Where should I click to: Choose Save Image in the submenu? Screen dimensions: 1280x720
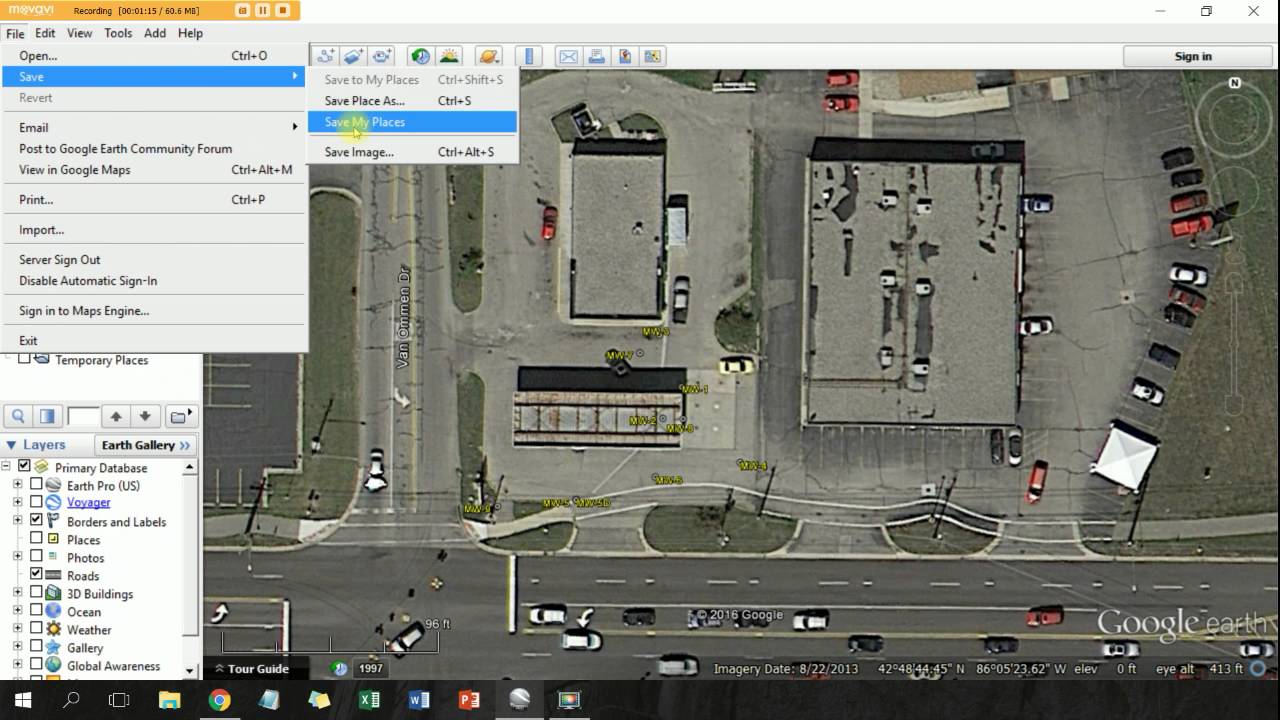tap(412, 152)
